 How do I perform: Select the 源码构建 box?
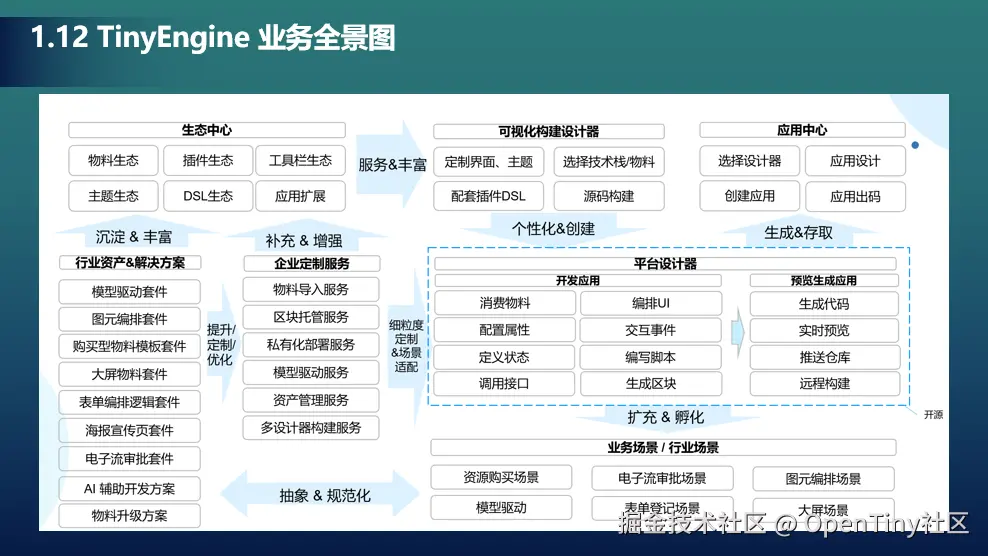click(x=609, y=196)
